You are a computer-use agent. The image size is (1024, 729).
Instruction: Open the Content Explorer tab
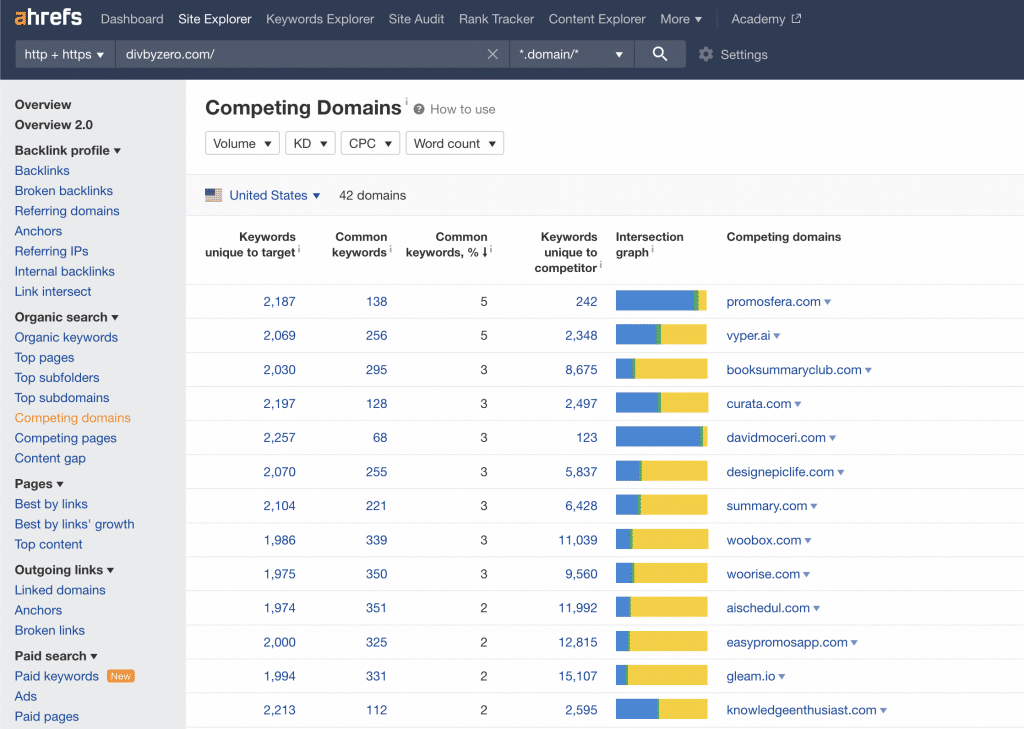(x=597, y=19)
